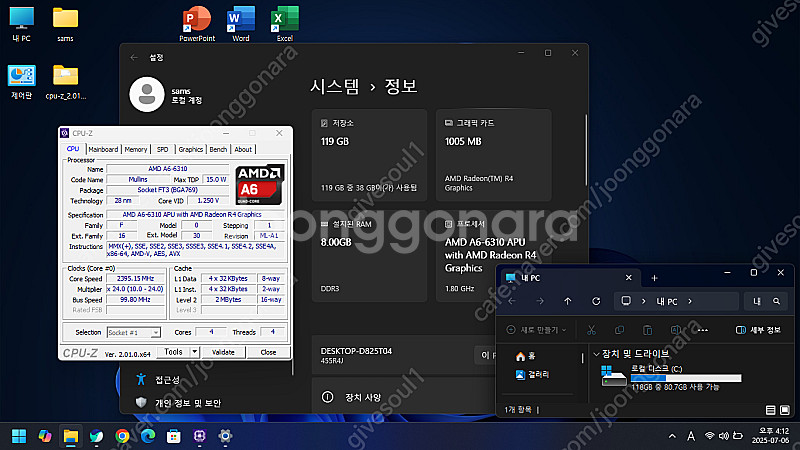
Task: Select 홈 in Explorer navigation pane
Action: point(526,356)
